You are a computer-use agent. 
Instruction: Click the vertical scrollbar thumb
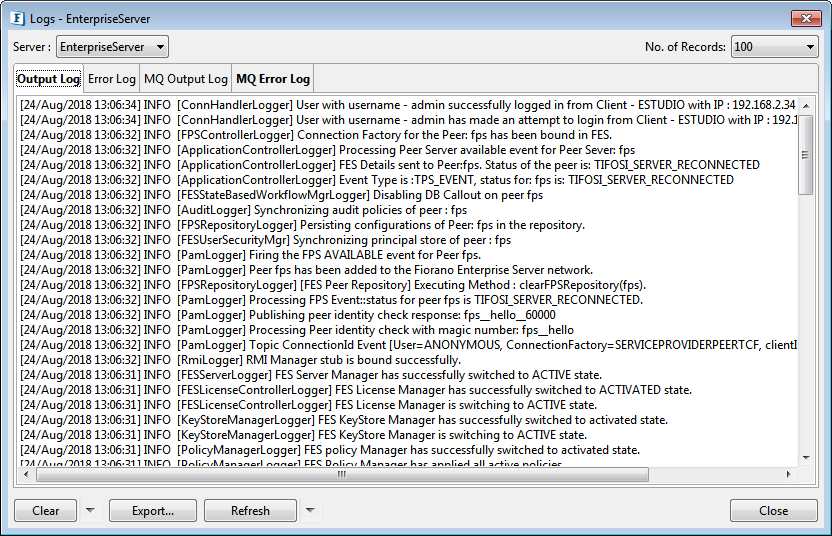click(805, 155)
